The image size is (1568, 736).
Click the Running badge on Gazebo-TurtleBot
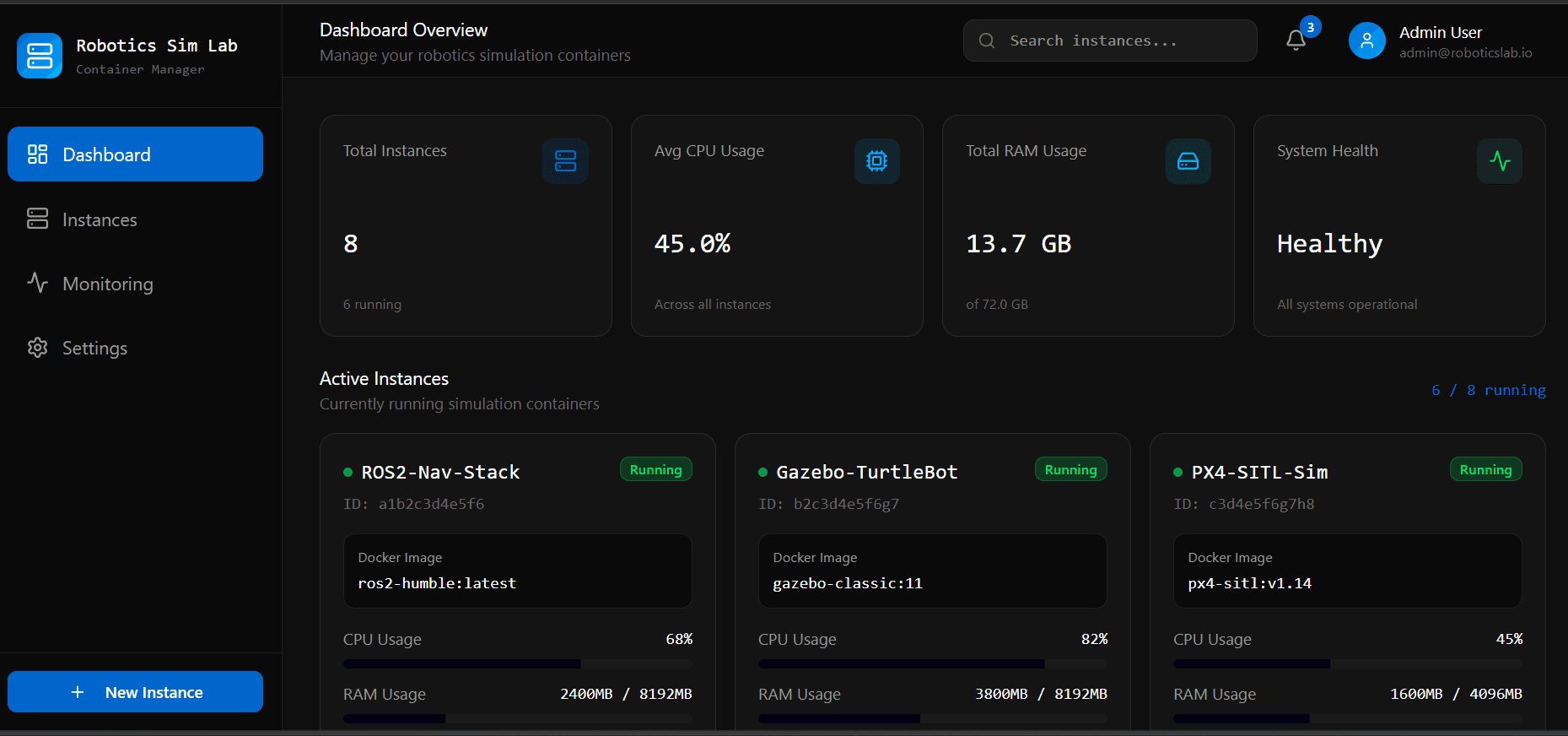click(x=1070, y=470)
